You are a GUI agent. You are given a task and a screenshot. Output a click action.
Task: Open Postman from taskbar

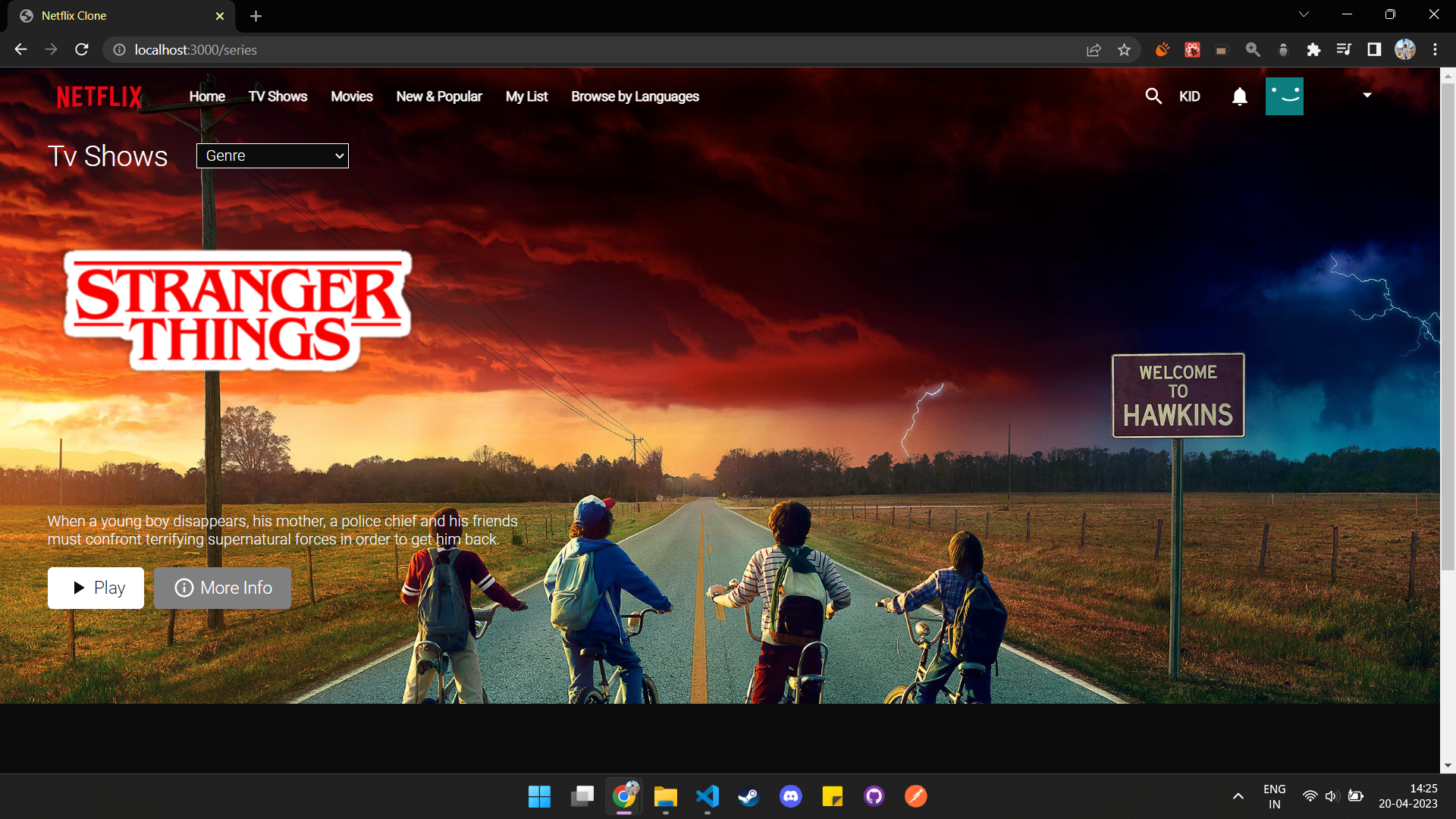click(916, 796)
